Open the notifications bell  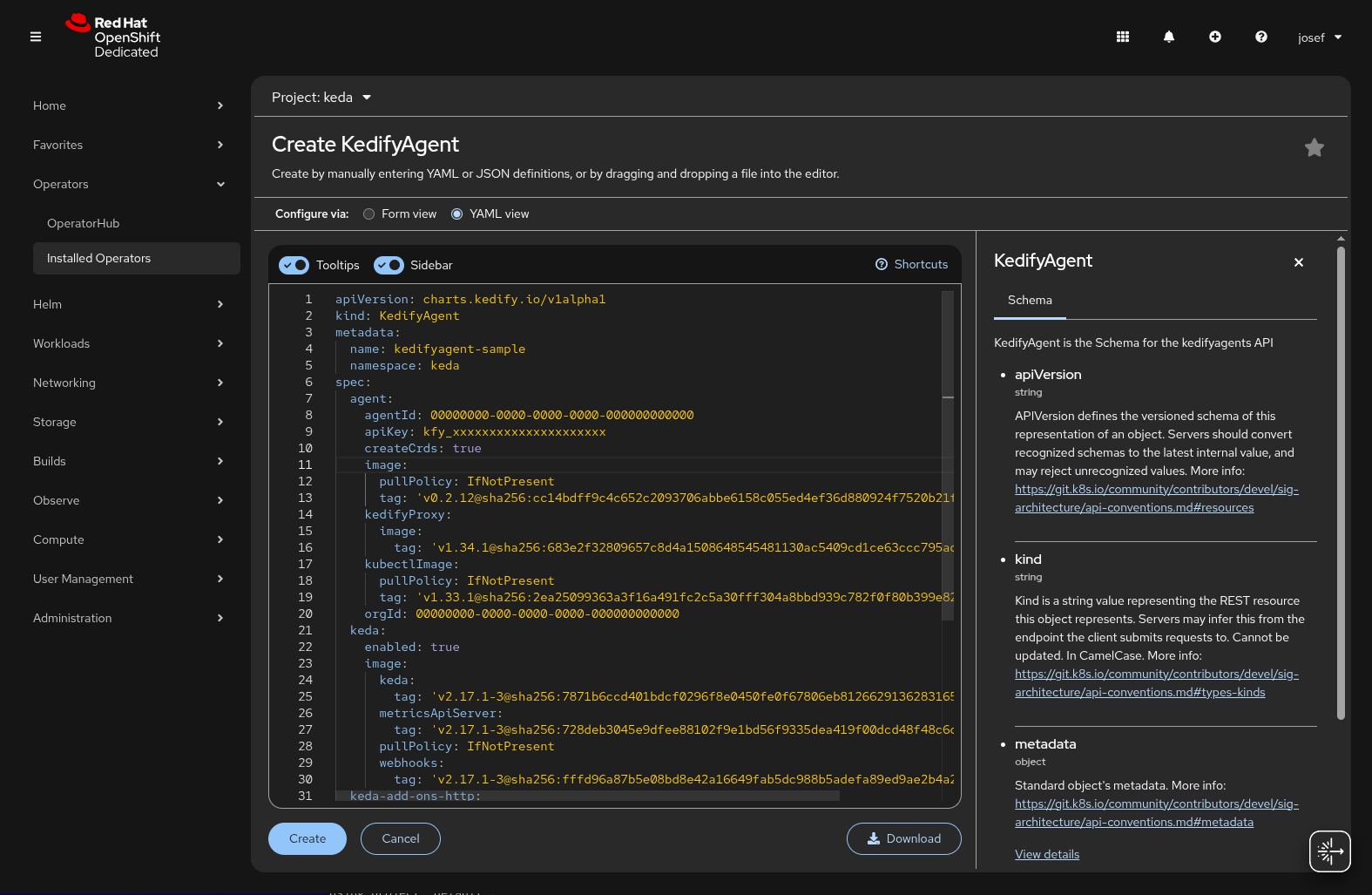[x=1169, y=37]
